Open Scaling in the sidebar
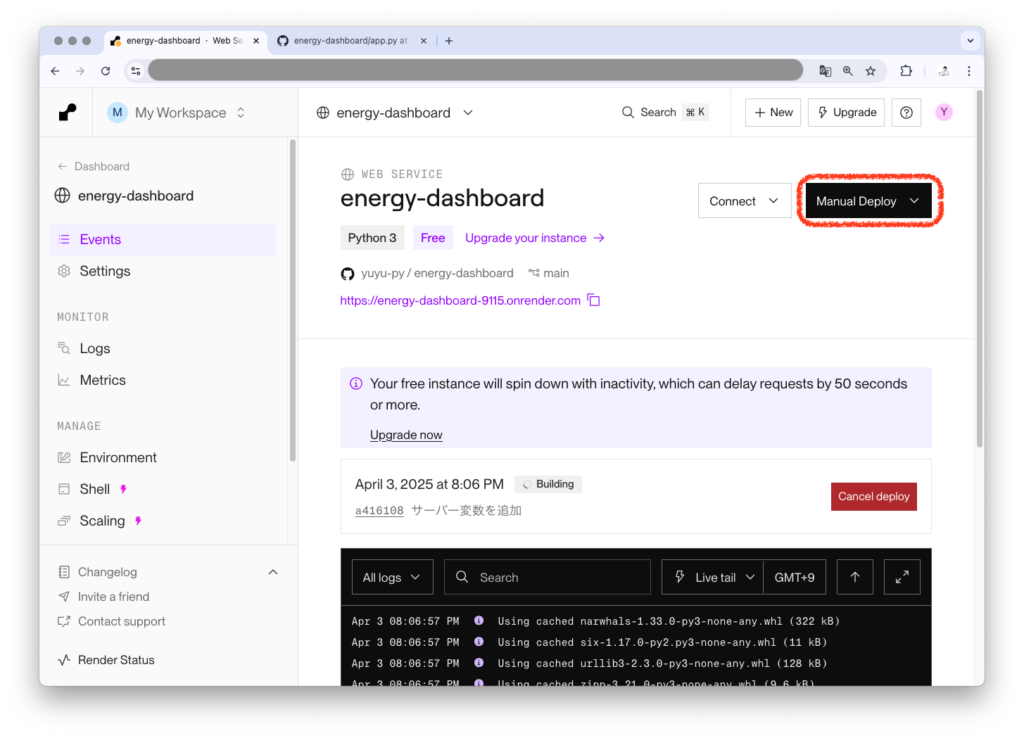This screenshot has height=738, width=1024. coord(163,521)
